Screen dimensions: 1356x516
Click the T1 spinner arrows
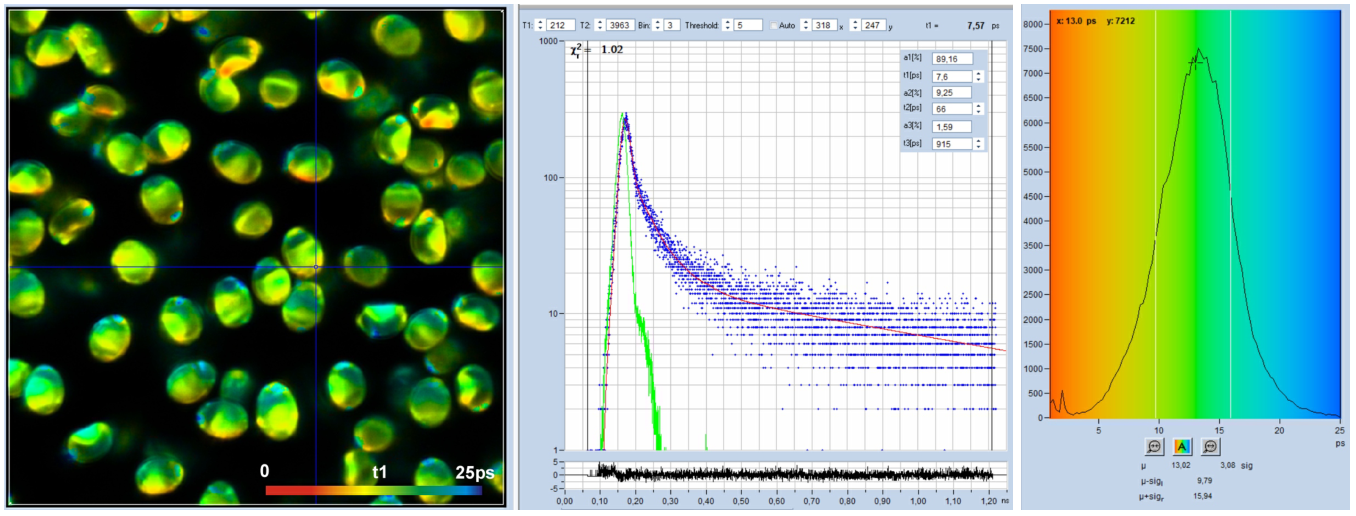click(540, 25)
